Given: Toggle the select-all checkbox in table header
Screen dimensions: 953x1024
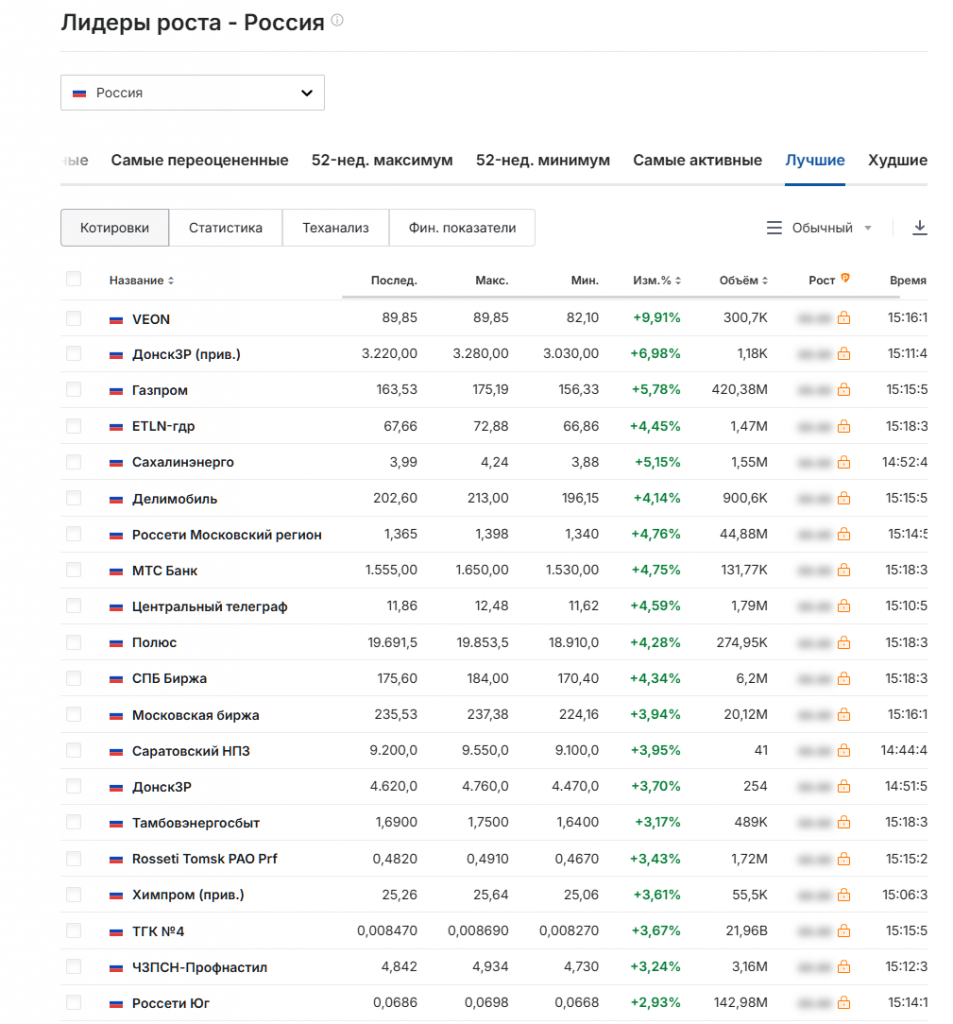Looking at the screenshot, I should (x=73, y=279).
